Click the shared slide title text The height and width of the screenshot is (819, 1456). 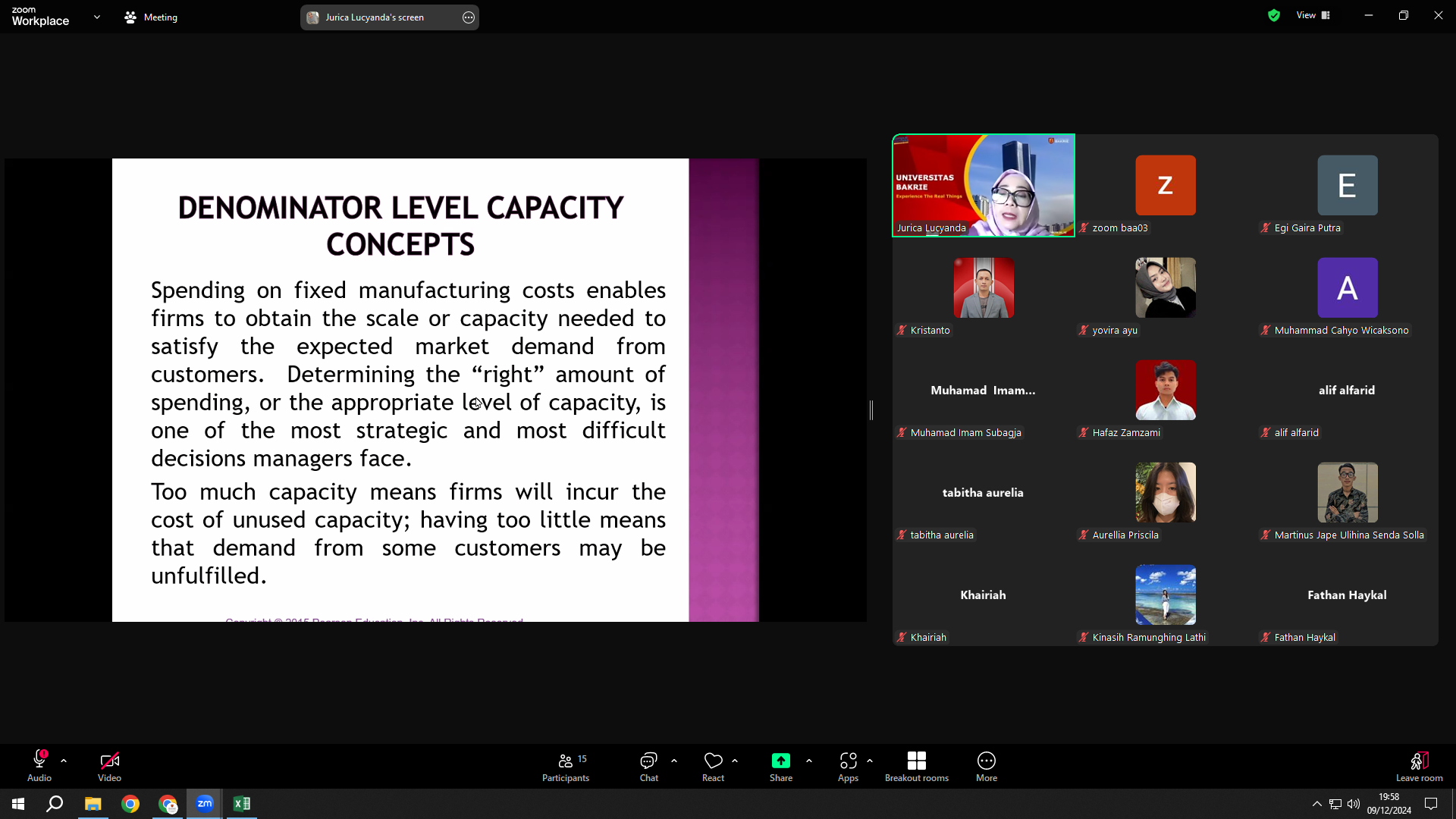(x=400, y=226)
